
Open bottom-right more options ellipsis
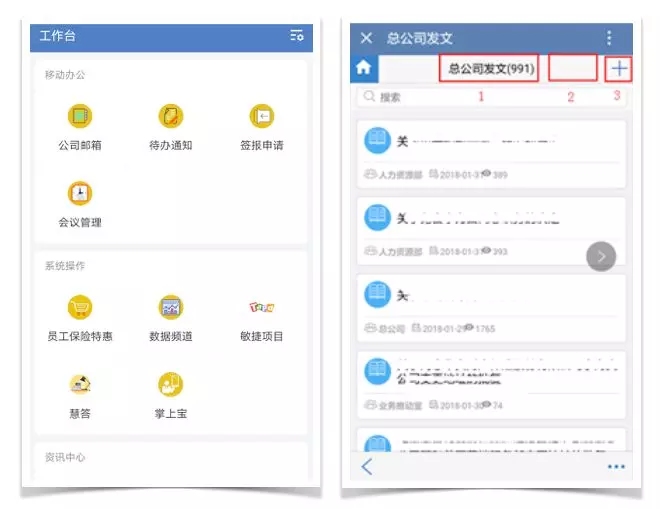pyautogui.click(x=616, y=467)
